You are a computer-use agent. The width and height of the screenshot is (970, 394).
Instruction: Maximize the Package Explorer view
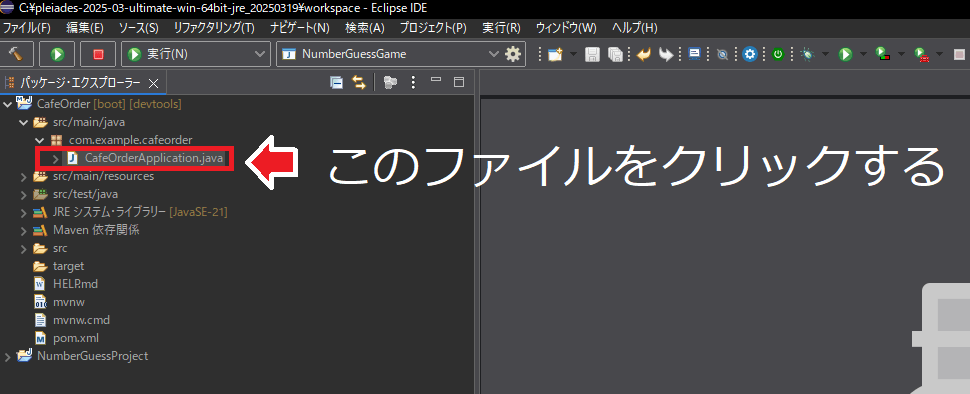[458, 82]
